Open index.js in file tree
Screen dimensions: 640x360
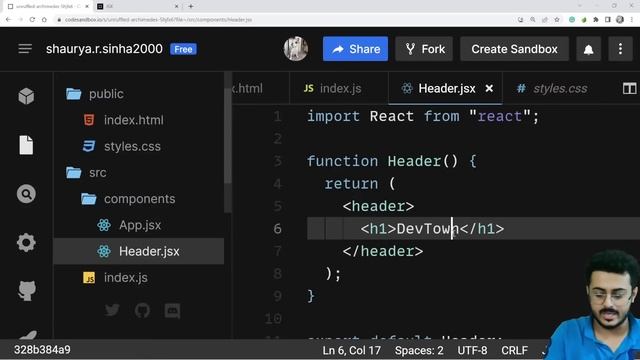click(138, 278)
